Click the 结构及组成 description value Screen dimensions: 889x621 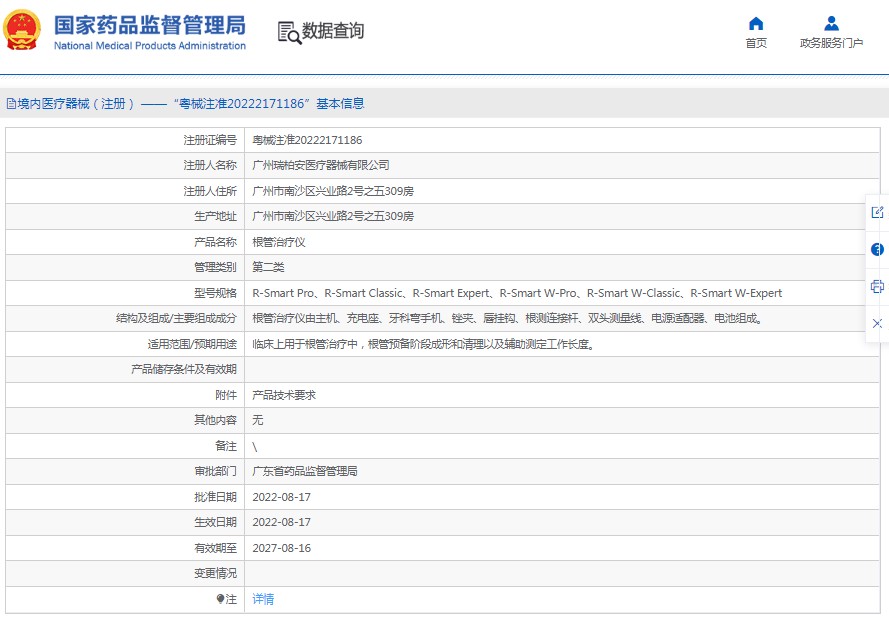507,318
